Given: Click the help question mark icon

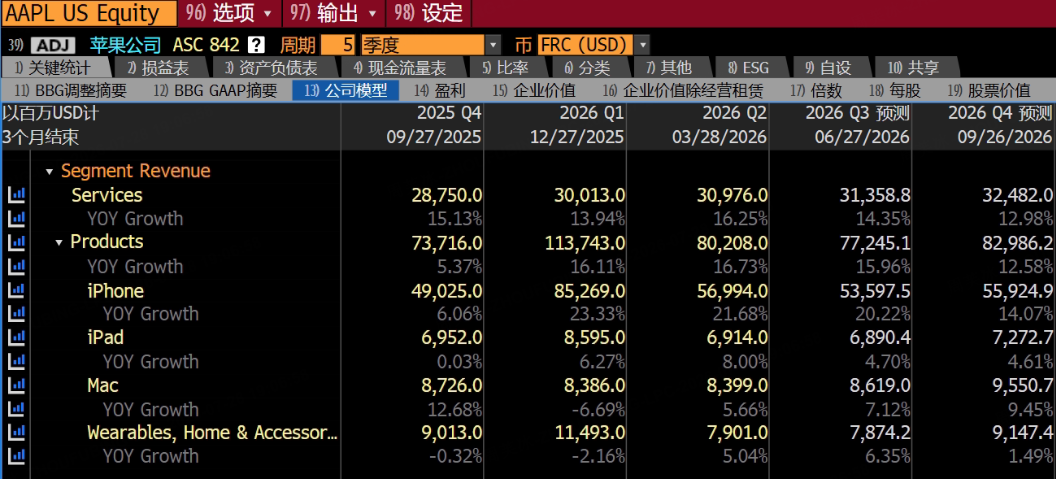Looking at the screenshot, I should pyautogui.click(x=256, y=45).
